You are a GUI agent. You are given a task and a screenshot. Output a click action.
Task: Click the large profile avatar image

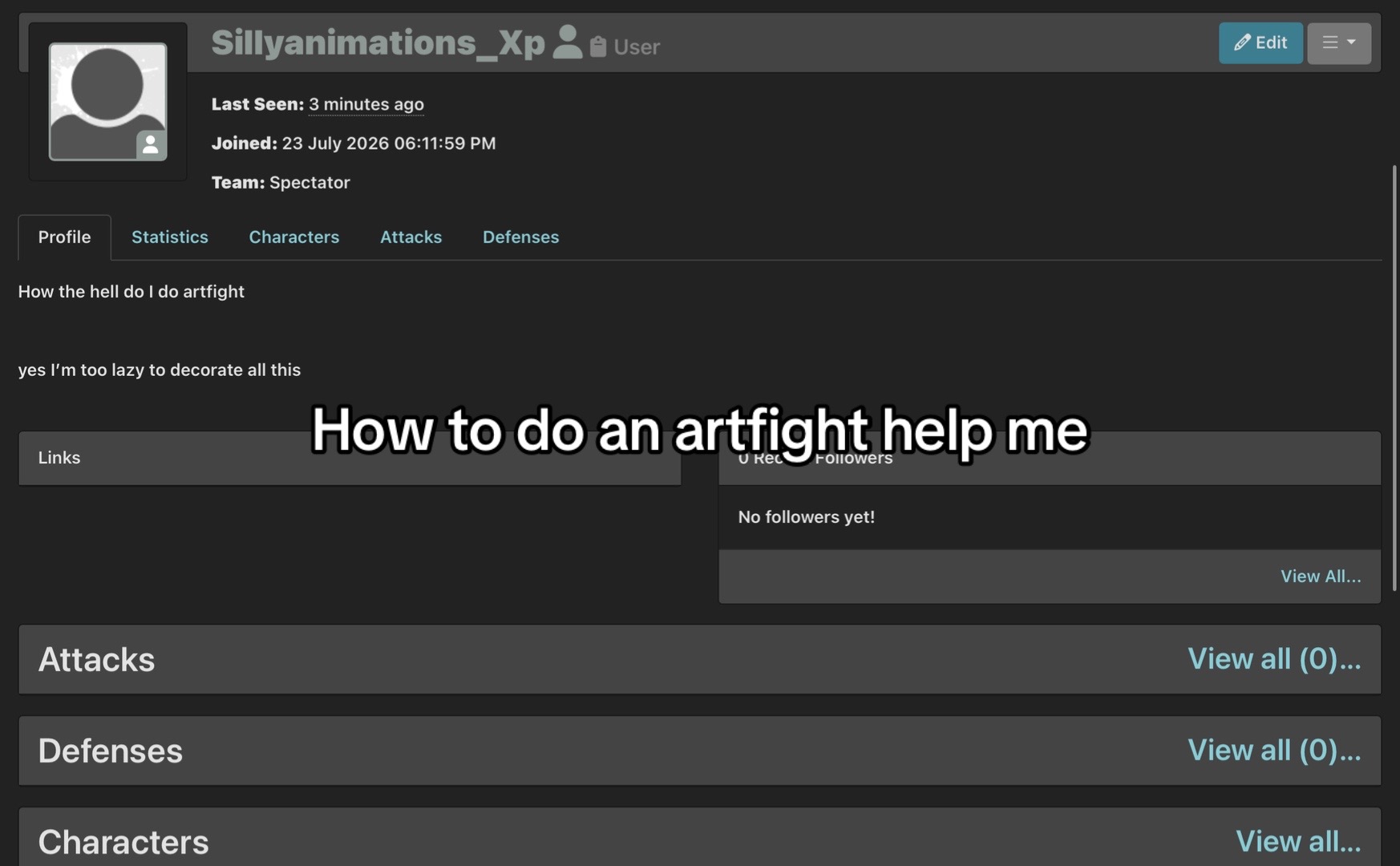click(x=107, y=101)
